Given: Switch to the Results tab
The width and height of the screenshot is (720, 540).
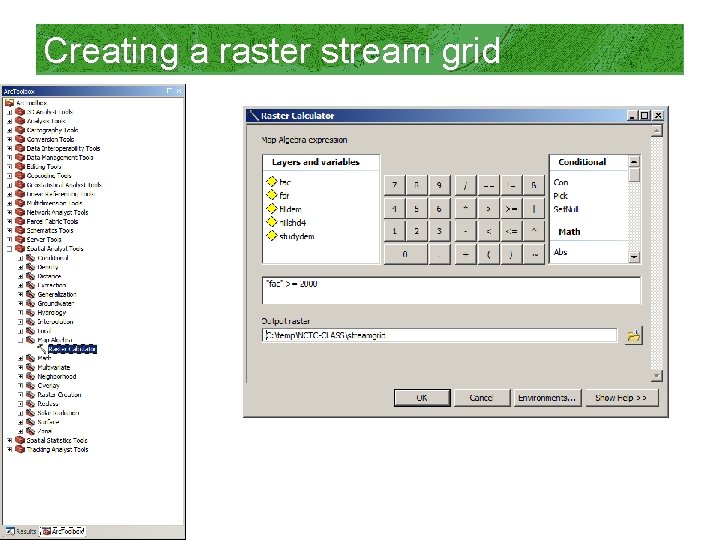Looking at the screenshot, I should [21, 531].
